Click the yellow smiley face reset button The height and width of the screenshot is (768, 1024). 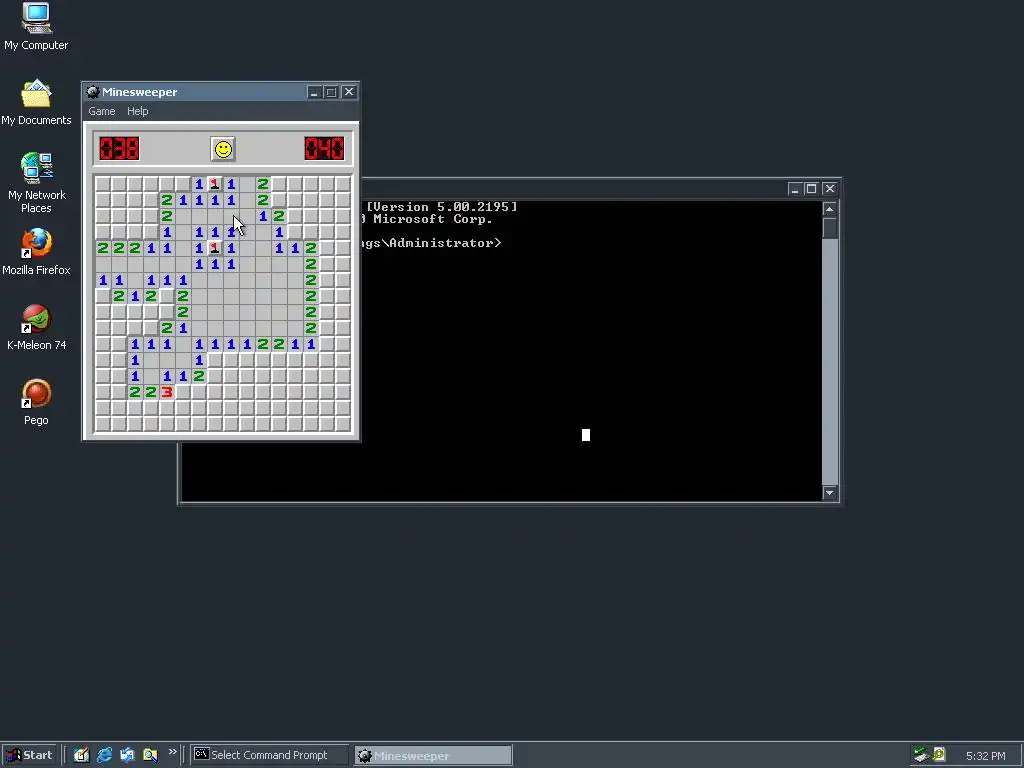[x=223, y=149]
